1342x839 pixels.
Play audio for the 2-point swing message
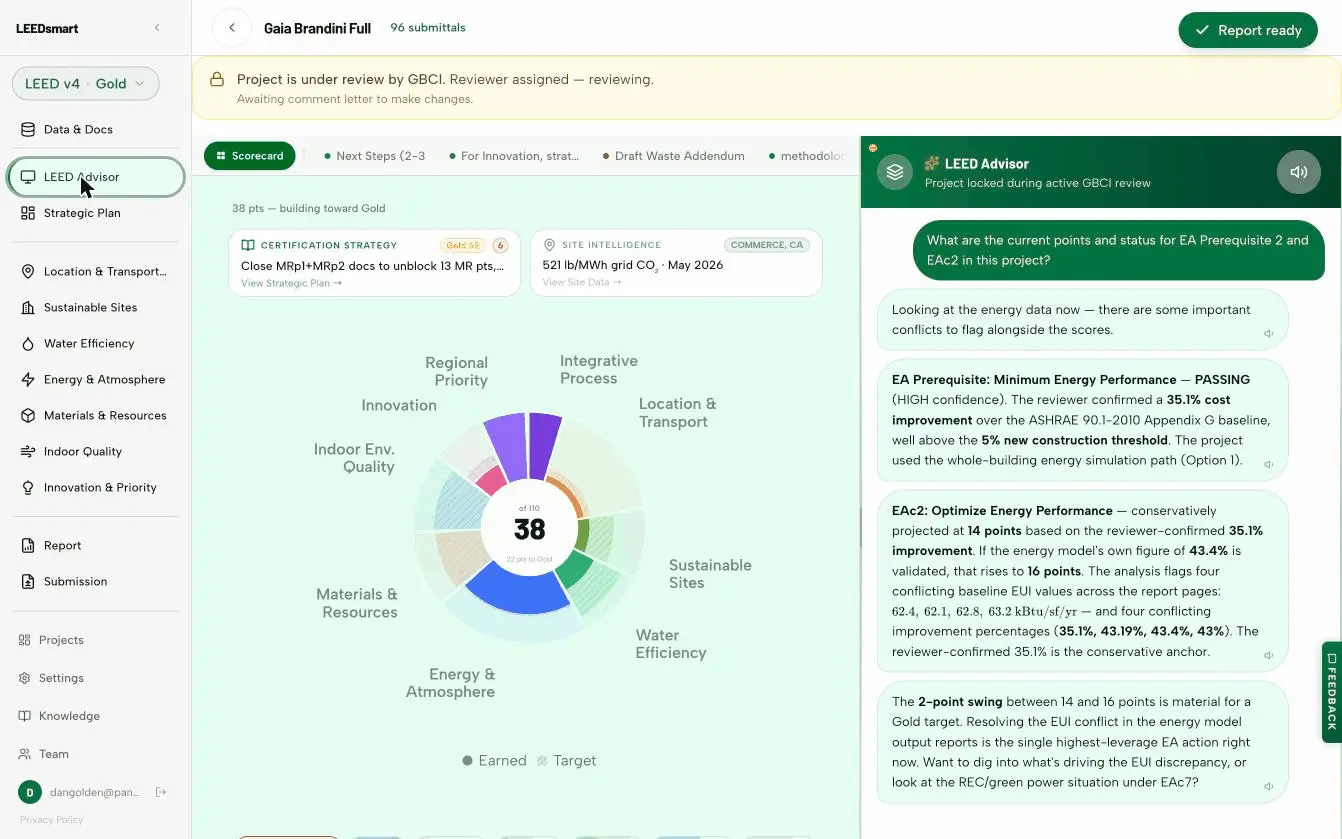tap(1268, 787)
